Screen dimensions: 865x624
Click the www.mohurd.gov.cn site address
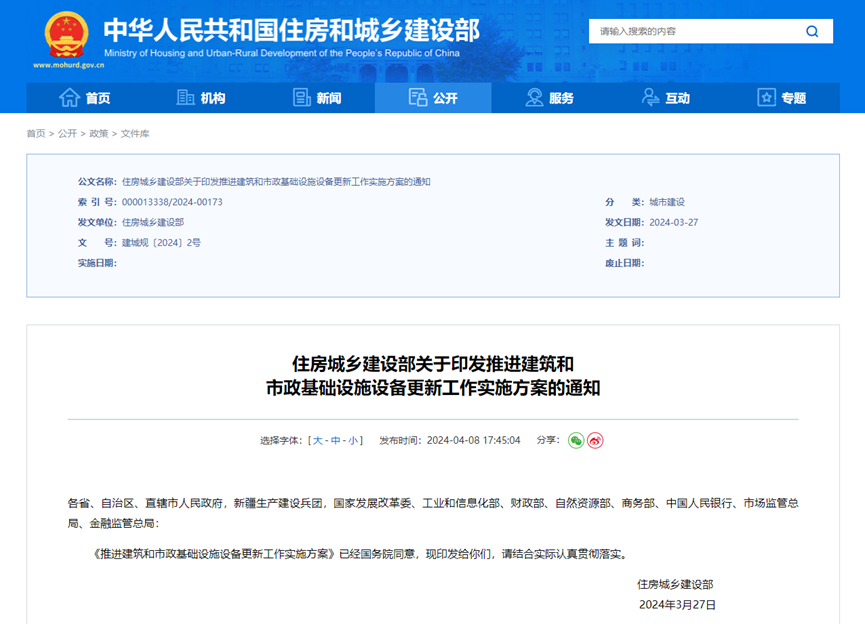[68, 65]
